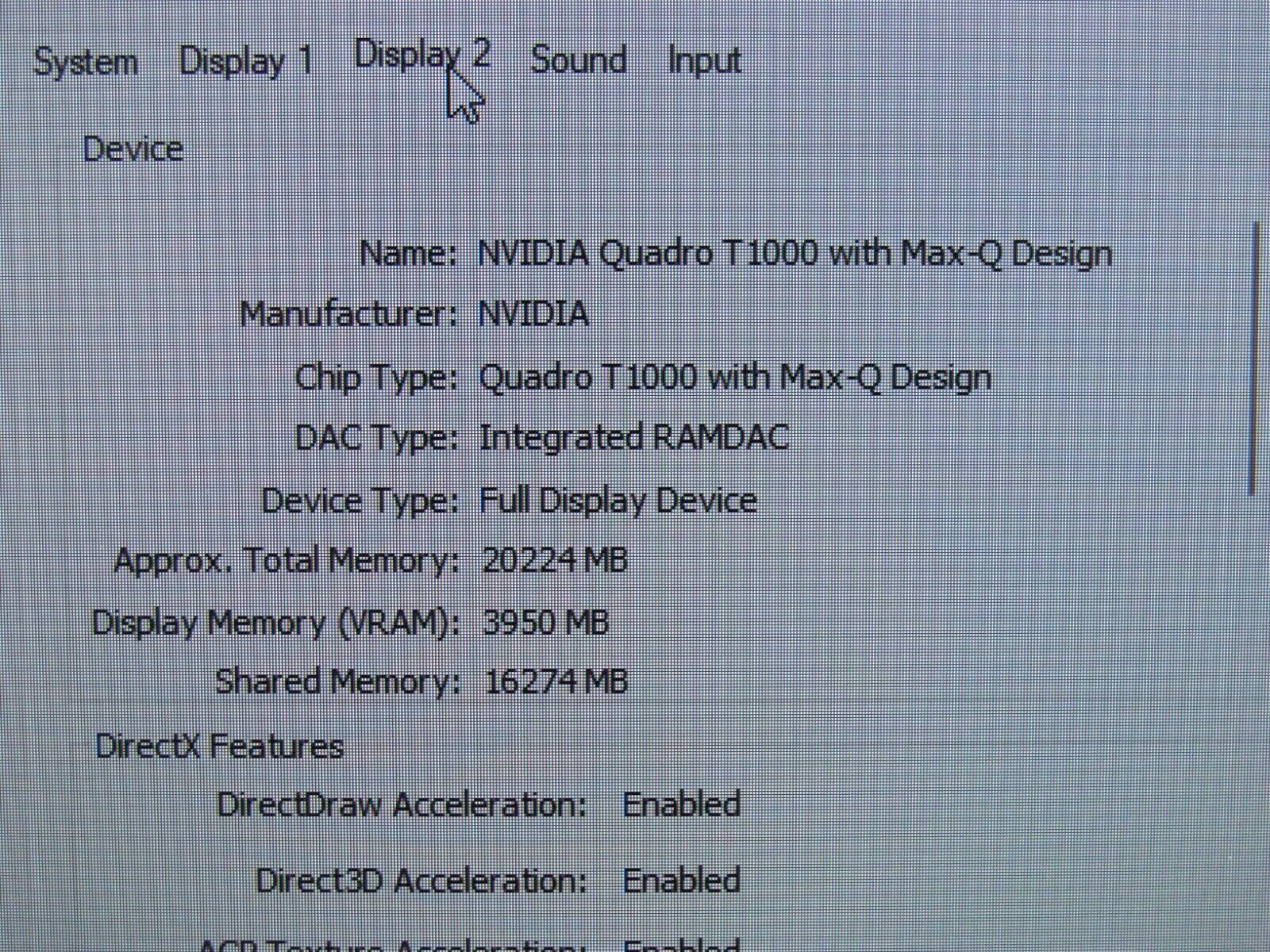Click the Device panel vertical scrollbar
This screenshot has width=1270, height=952.
coord(1253,359)
